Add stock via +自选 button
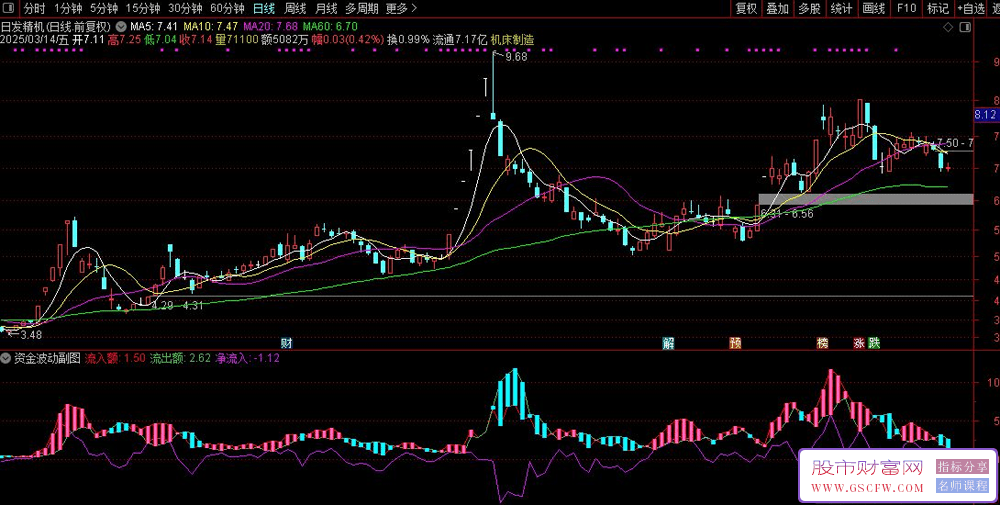Screen dimensions: 1000x505 (971, 8)
